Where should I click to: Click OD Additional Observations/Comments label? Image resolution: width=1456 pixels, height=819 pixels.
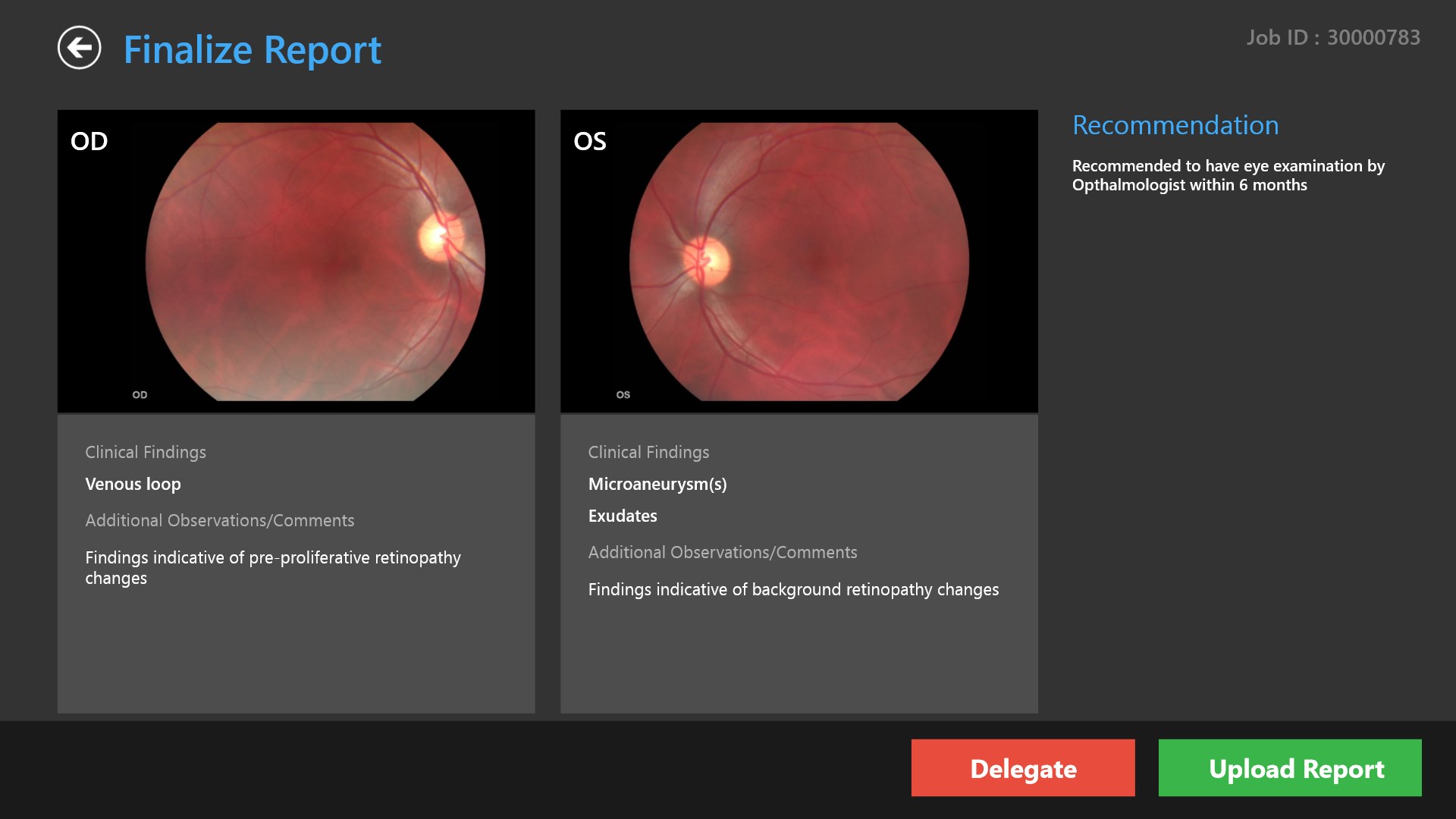[x=219, y=520]
